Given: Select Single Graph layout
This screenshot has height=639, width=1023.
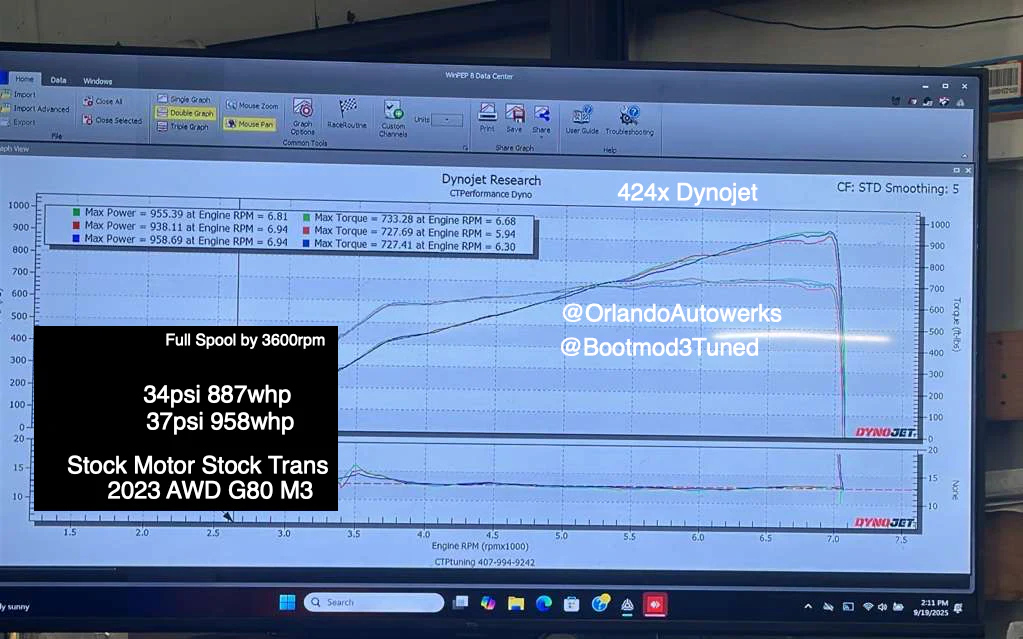Looking at the screenshot, I should pyautogui.click(x=184, y=99).
